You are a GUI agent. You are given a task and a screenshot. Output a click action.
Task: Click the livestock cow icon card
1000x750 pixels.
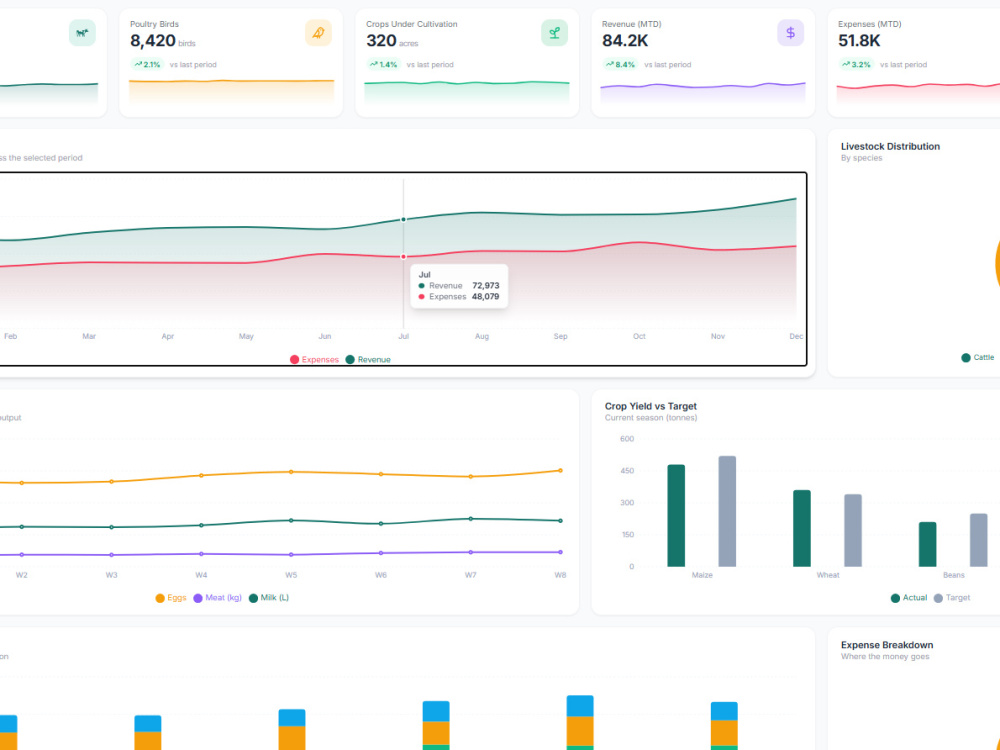82,33
